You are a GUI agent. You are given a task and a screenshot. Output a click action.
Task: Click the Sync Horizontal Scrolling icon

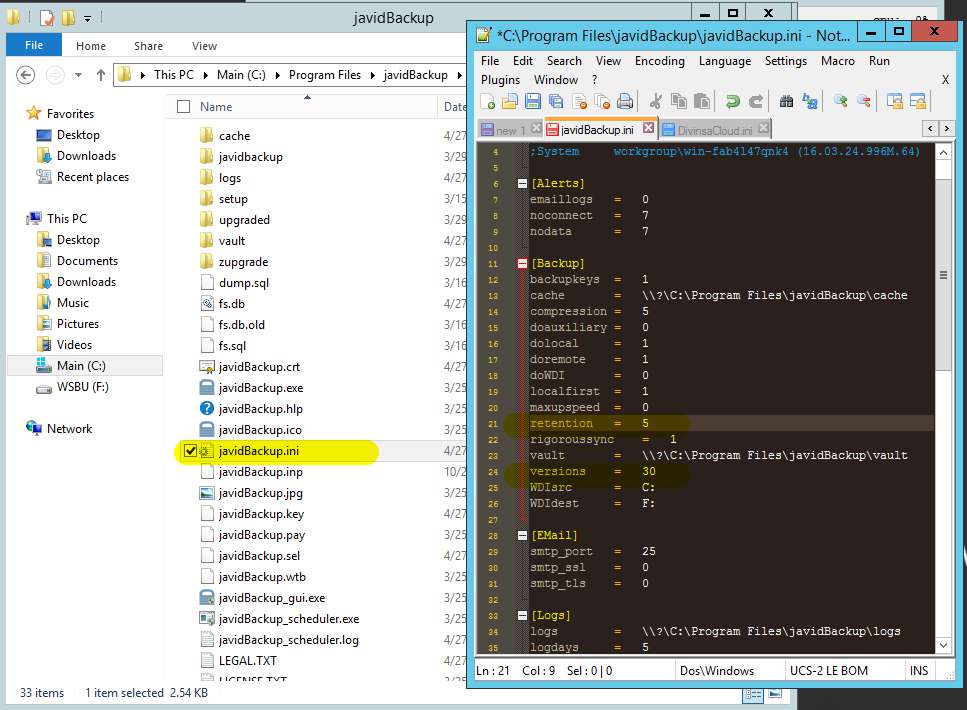[x=918, y=102]
